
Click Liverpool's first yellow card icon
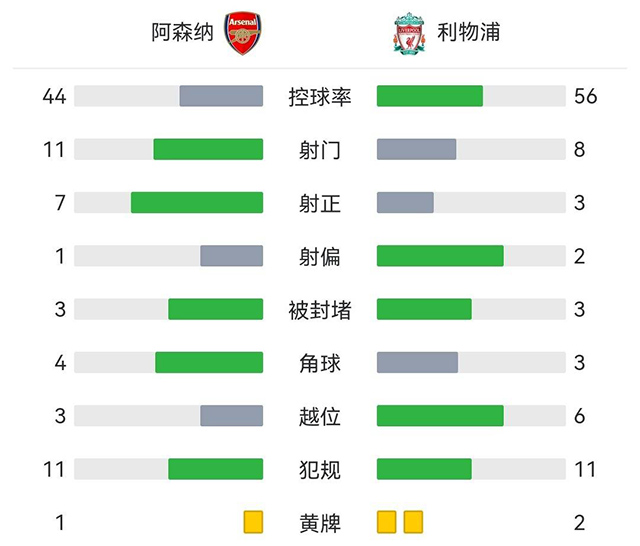387,522
